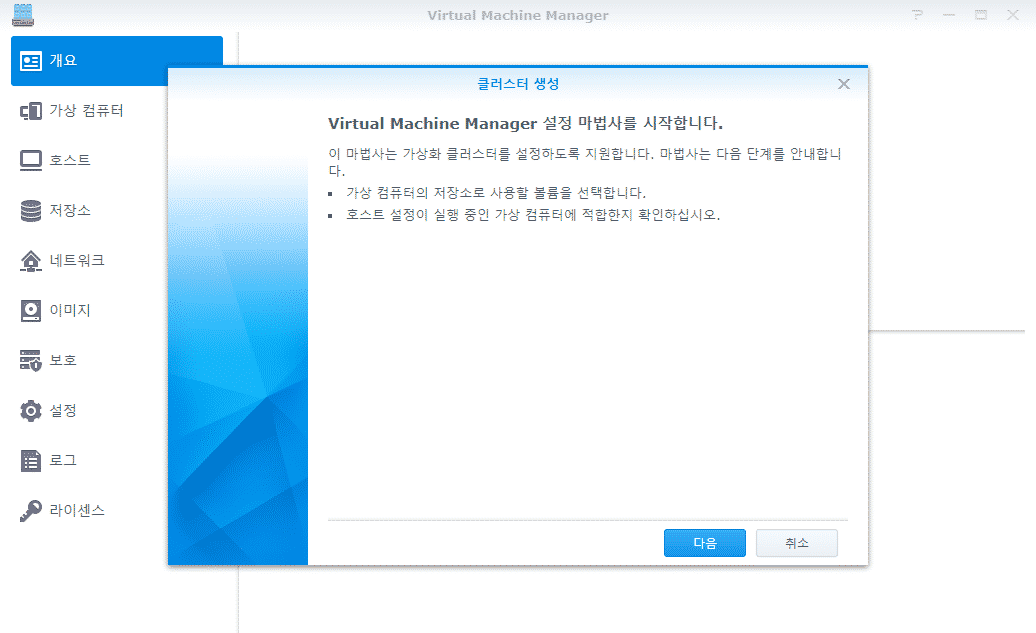Click the 가상 컴퓨터 virtual machine icon
This screenshot has width=1036, height=633.
30,111
